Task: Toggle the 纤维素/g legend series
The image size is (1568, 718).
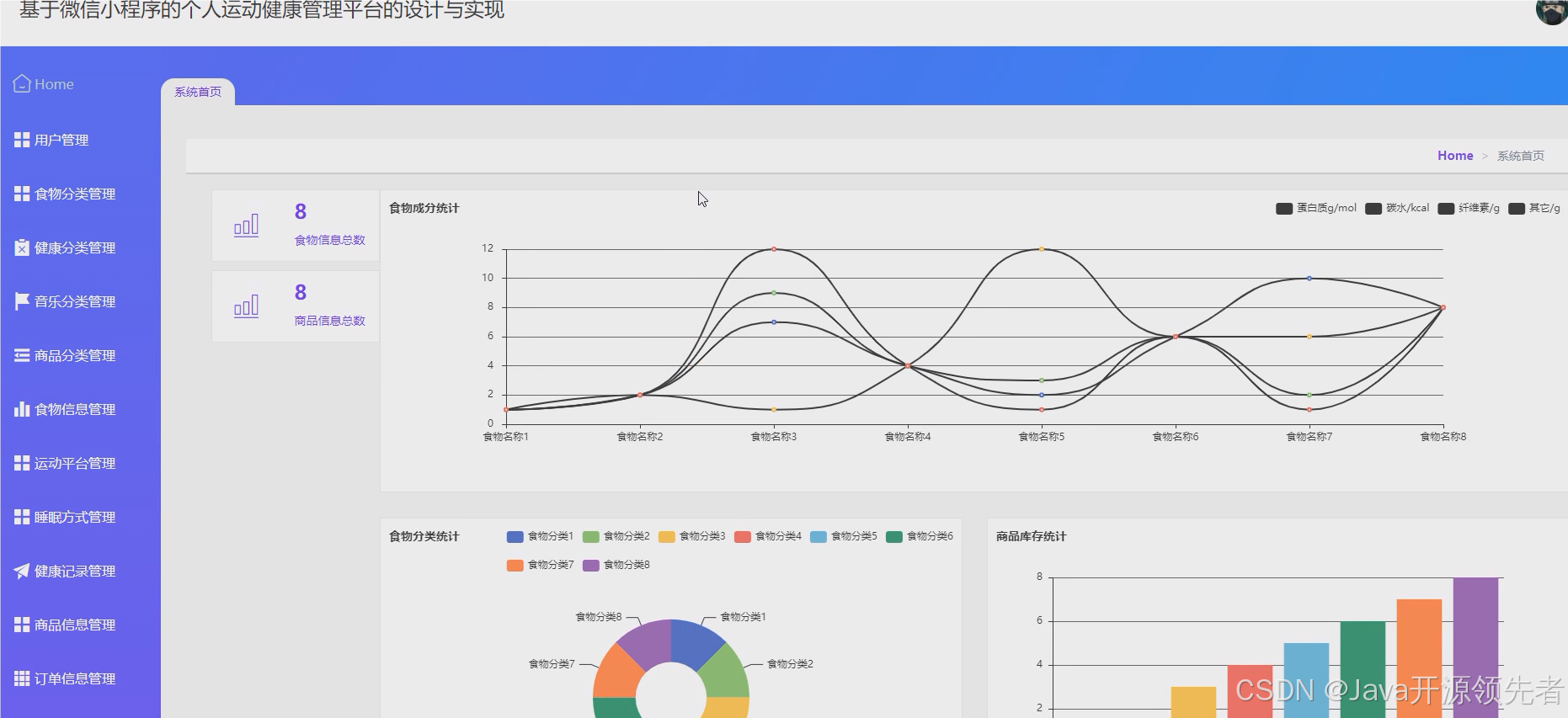Action: [x=1469, y=208]
